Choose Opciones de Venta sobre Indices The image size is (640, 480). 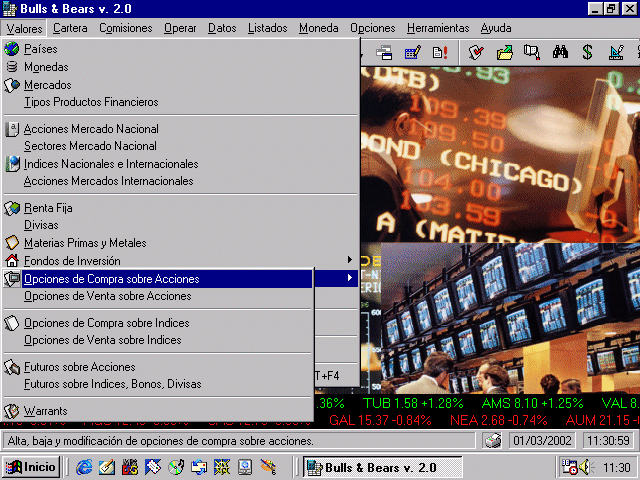coord(158,340)
